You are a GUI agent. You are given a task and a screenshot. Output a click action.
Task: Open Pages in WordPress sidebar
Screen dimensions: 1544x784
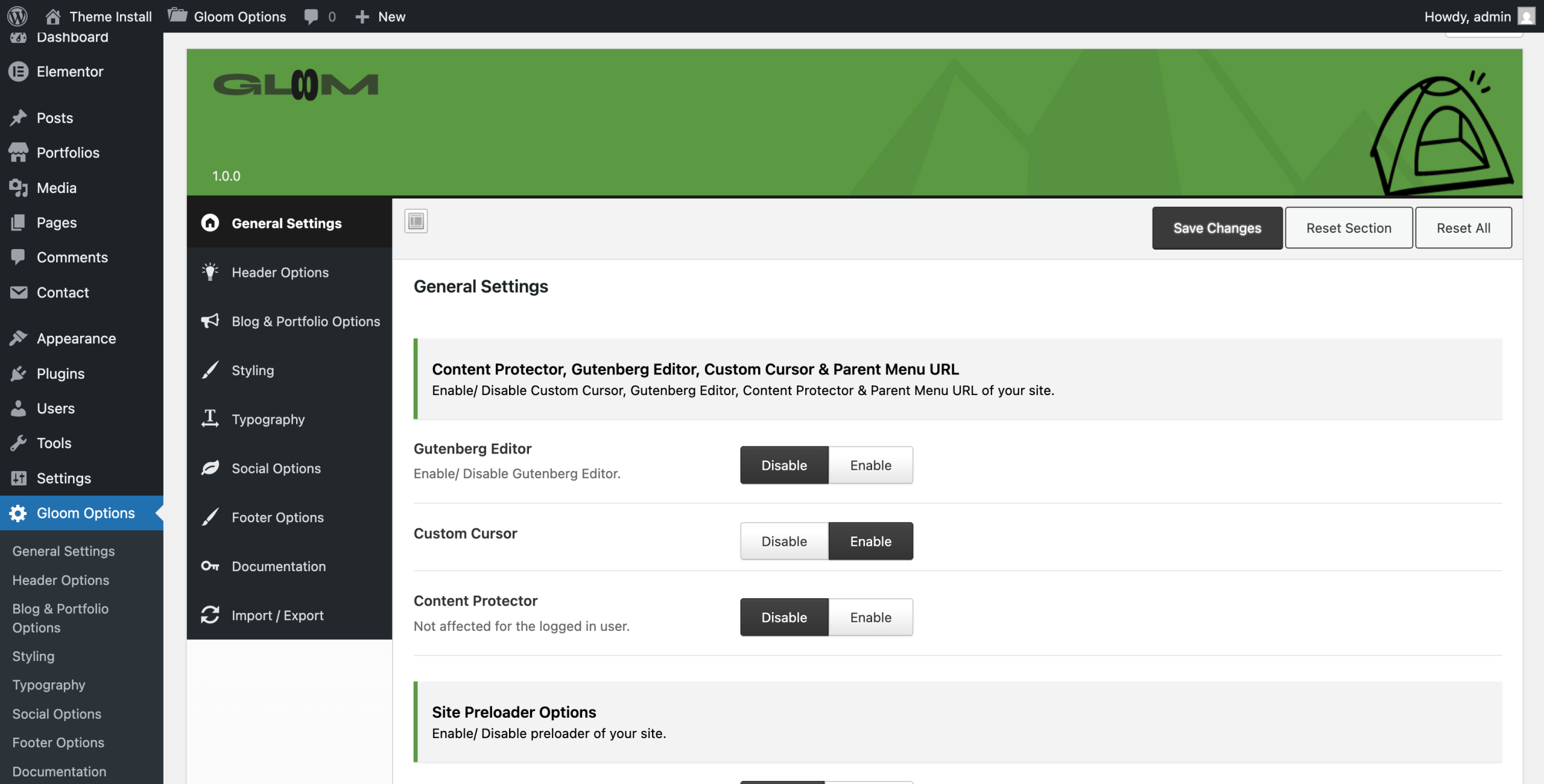[81, 223]
